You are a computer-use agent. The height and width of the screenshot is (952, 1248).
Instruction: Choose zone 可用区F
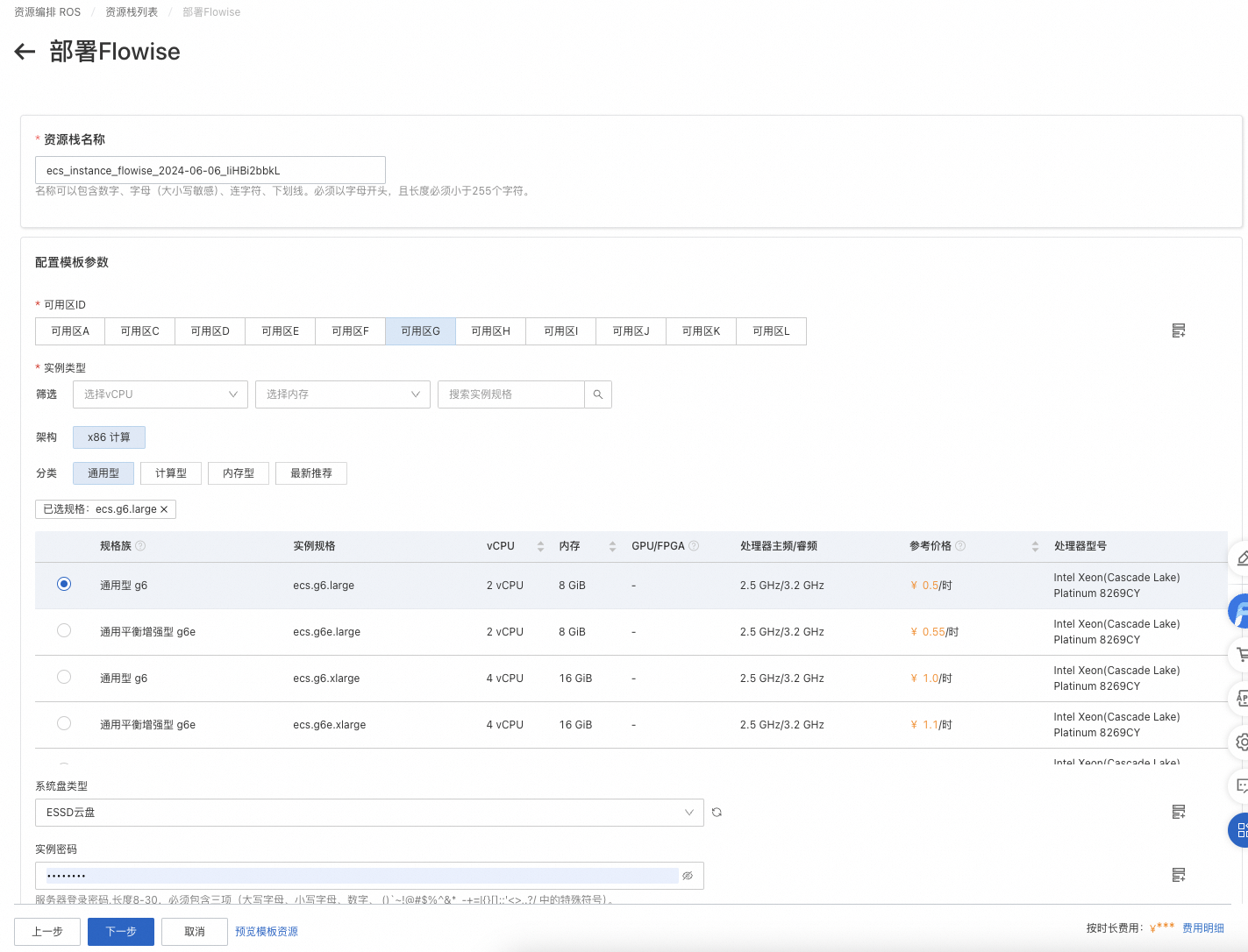(351, 331)
